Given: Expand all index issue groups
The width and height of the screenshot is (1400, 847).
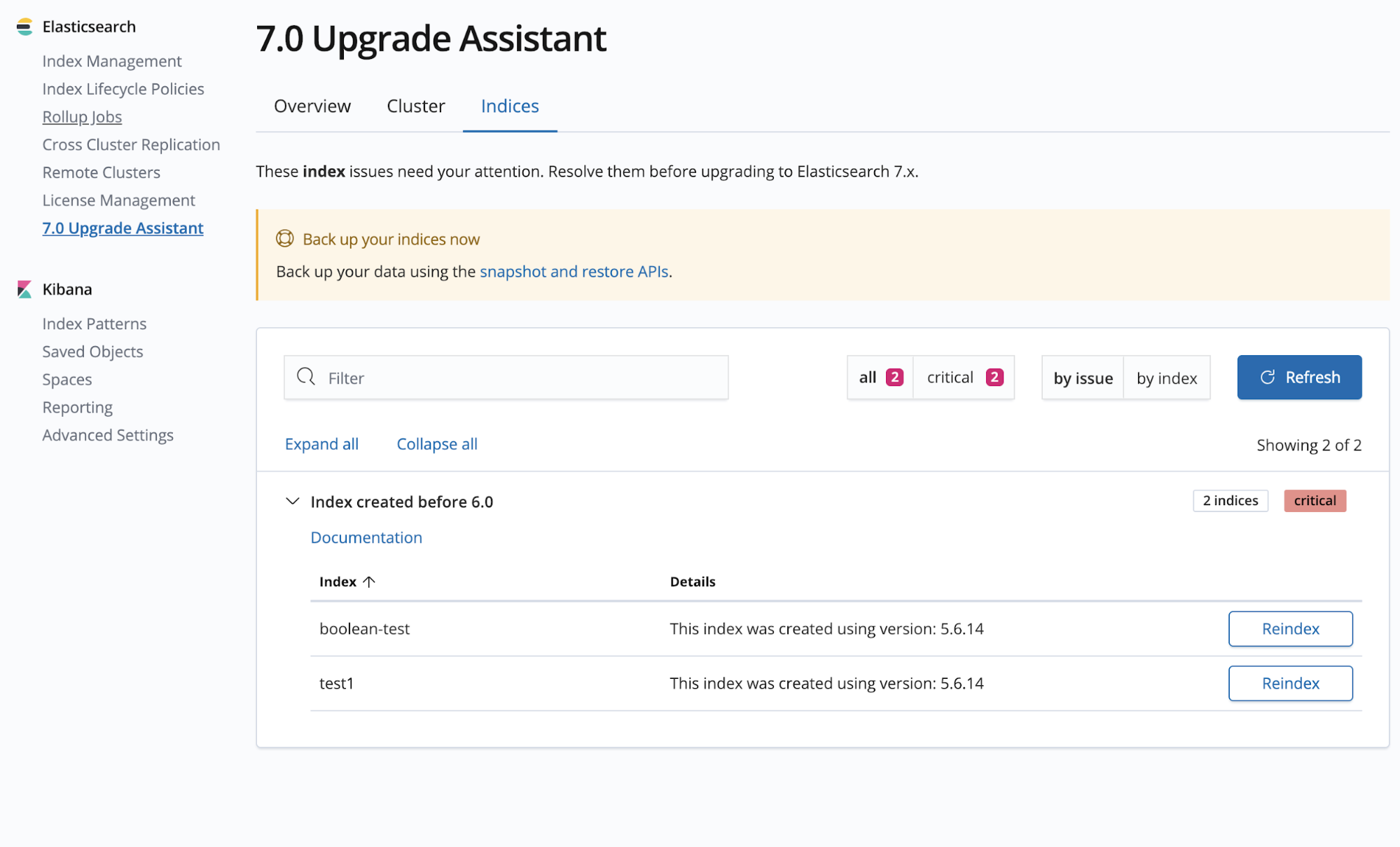Looking at the screenshot, I should pyautogui.click(x=322, y=443).
